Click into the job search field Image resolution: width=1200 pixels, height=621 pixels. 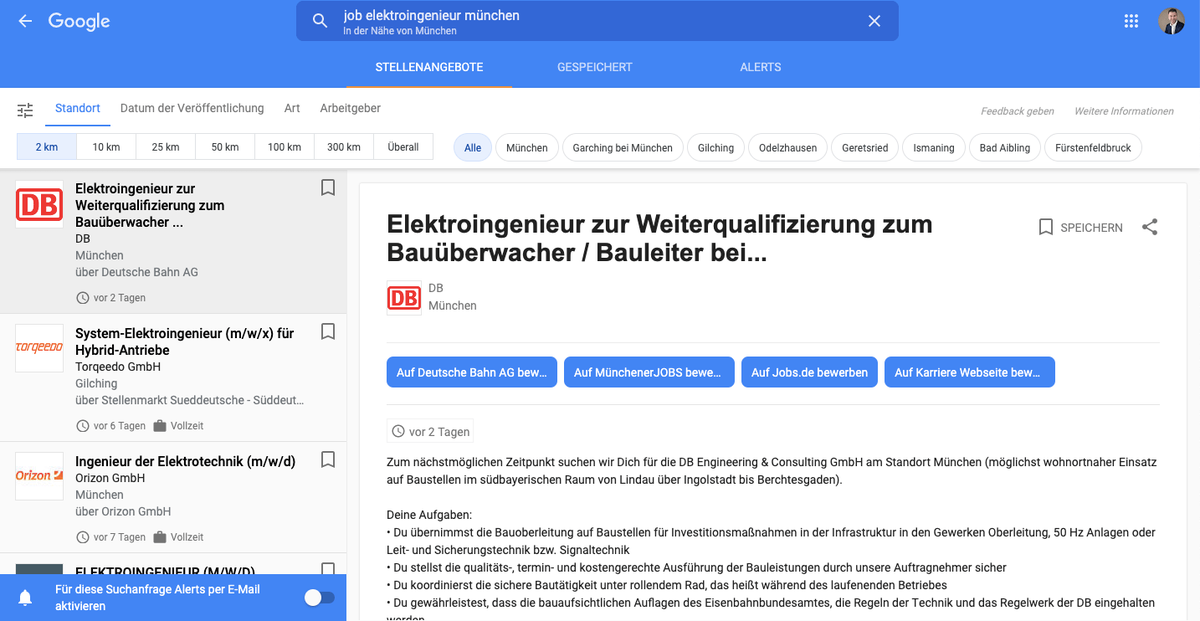(597, 21)
